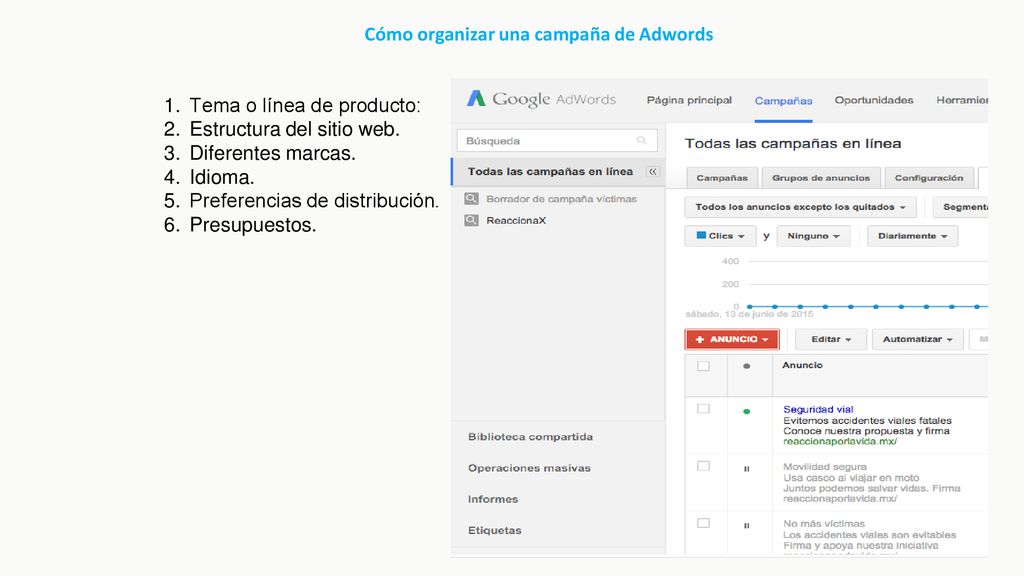Click the icon beside Borrador de campaña víctimas

(472, 199)
